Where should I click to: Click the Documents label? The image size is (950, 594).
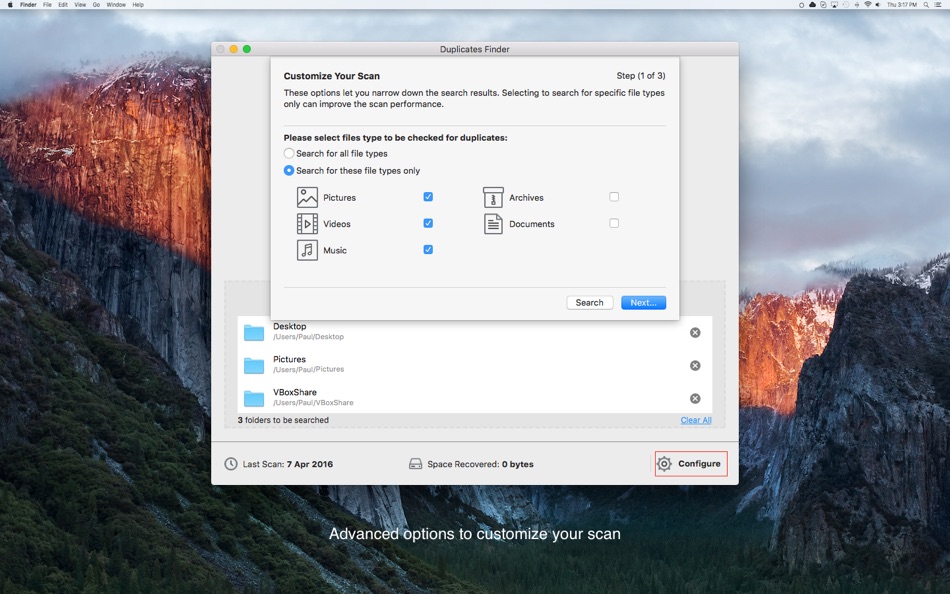(x=532, y=224)
